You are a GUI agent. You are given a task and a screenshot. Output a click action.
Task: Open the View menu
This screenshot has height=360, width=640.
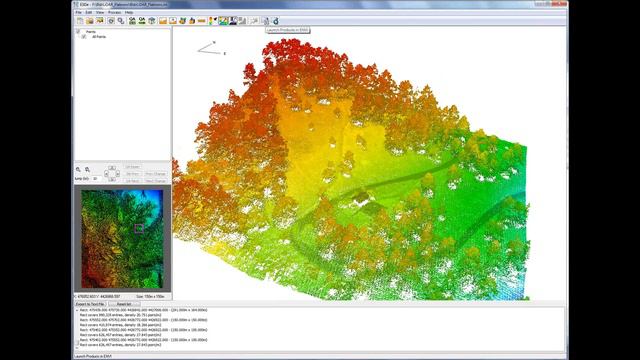(100, 13)
